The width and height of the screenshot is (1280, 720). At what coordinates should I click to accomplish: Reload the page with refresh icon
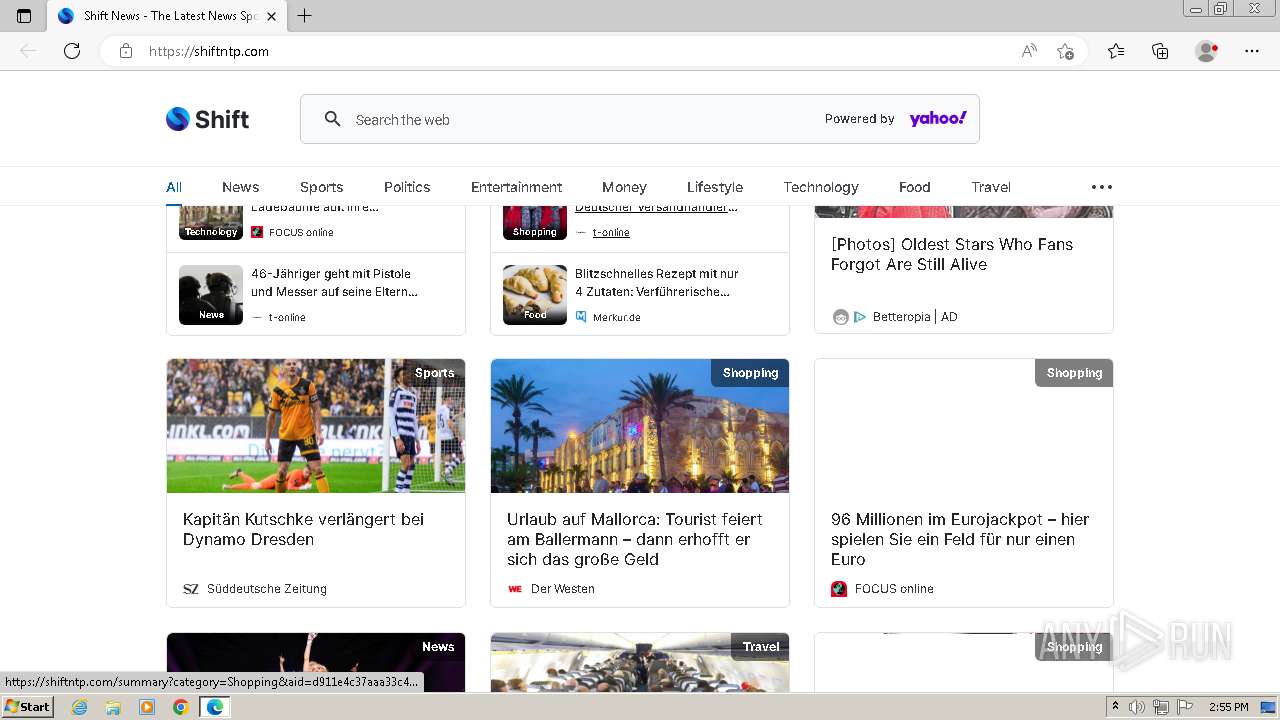point(72,51)
